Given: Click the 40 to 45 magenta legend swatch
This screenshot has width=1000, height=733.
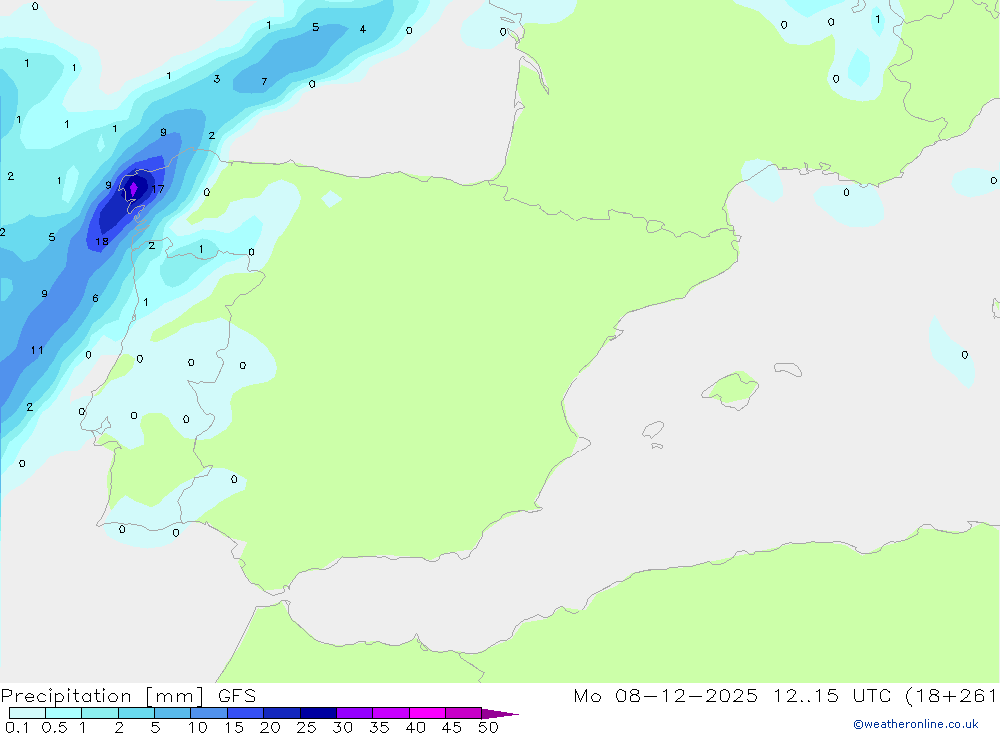Looking at the screenshot, I should pyautogui.click(x=427, y=713).
